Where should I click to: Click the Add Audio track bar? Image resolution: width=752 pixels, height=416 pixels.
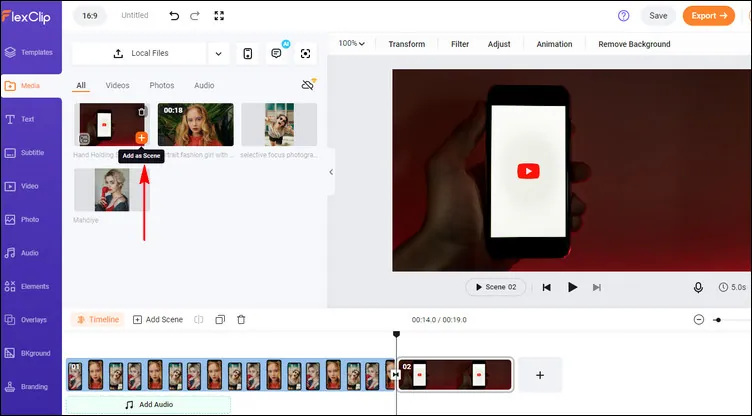pos(148,404)
